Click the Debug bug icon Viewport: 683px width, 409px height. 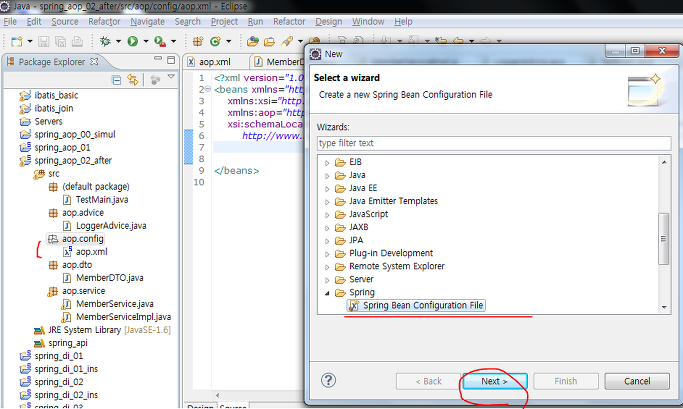[105, 41]
